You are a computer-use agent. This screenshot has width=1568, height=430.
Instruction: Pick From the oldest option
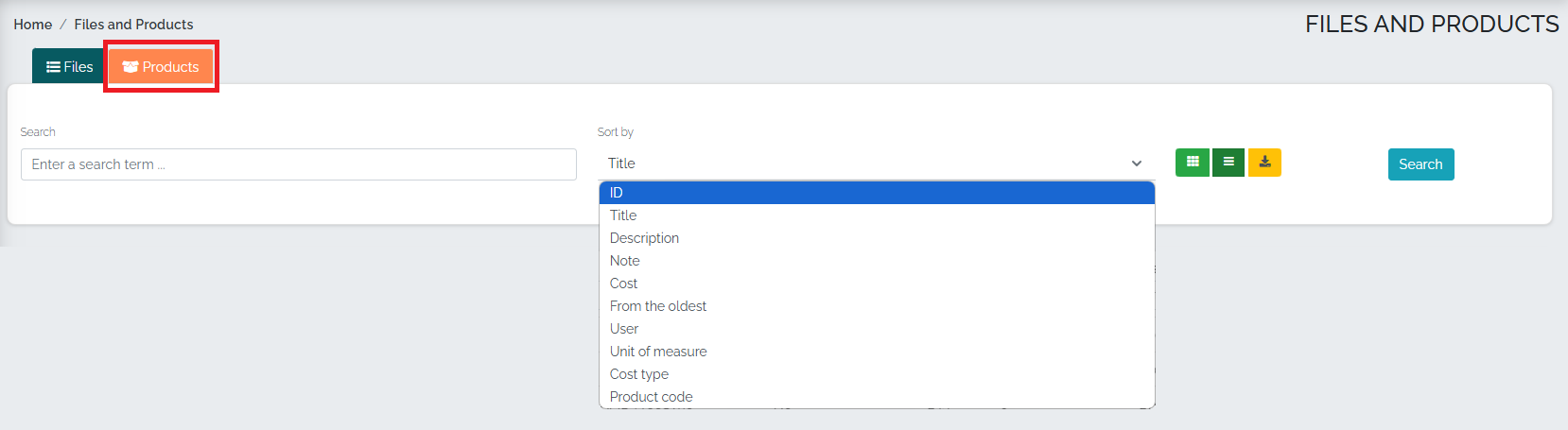(x=877, y=306)
